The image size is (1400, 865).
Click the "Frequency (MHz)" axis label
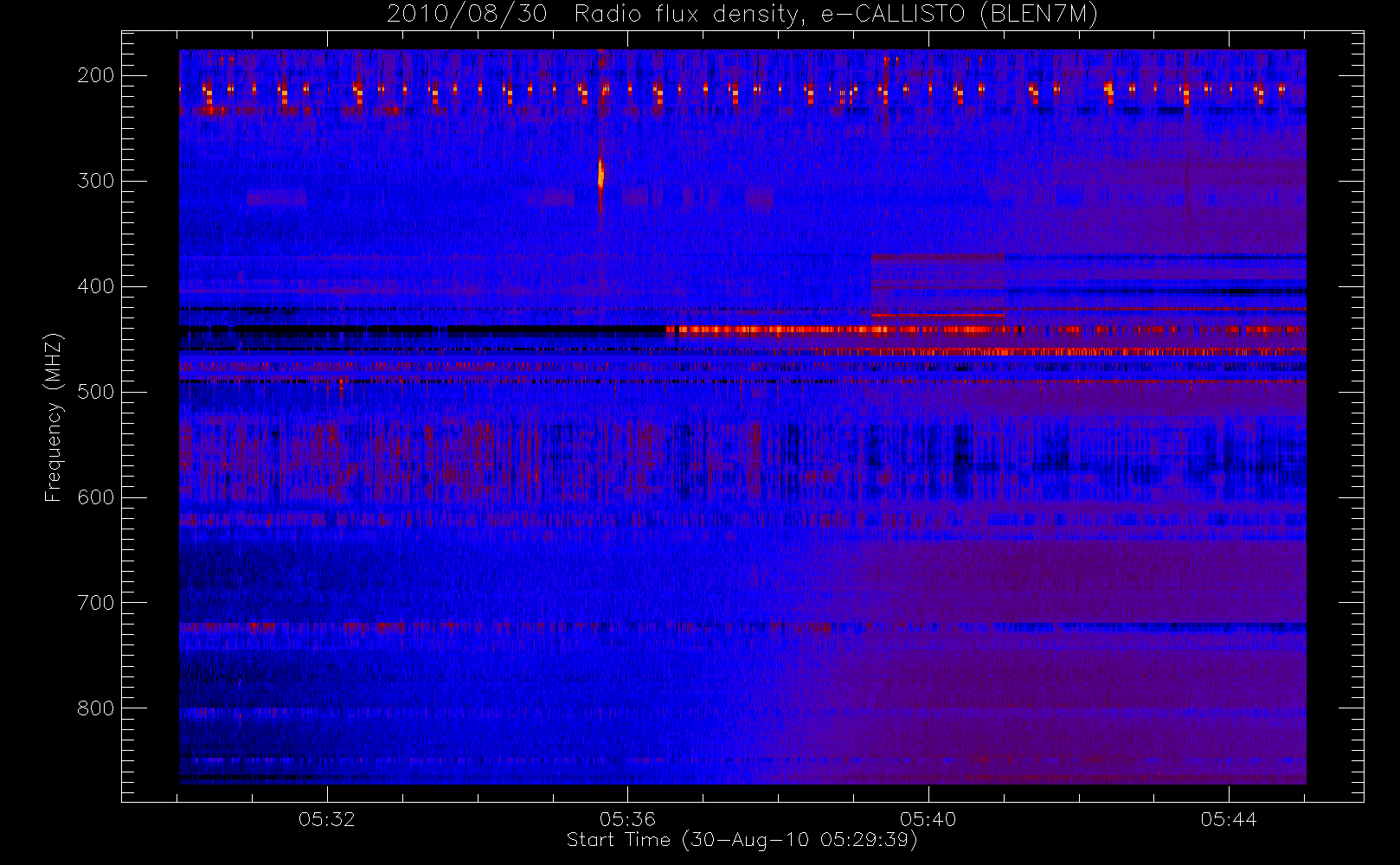(54, 417)
